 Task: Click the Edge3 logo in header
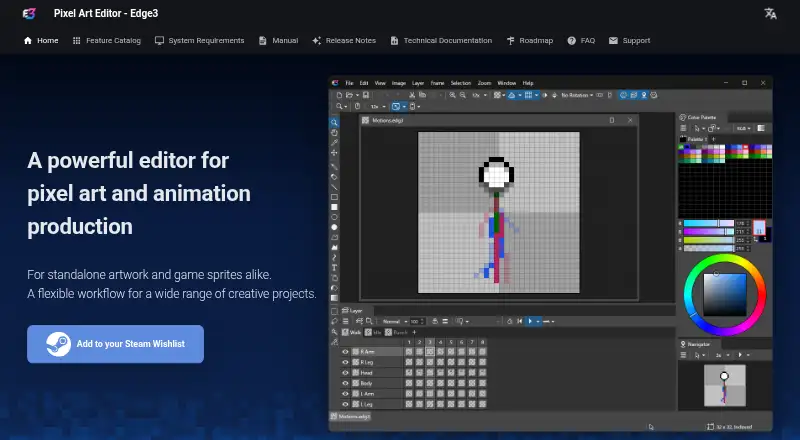[29, 14]
